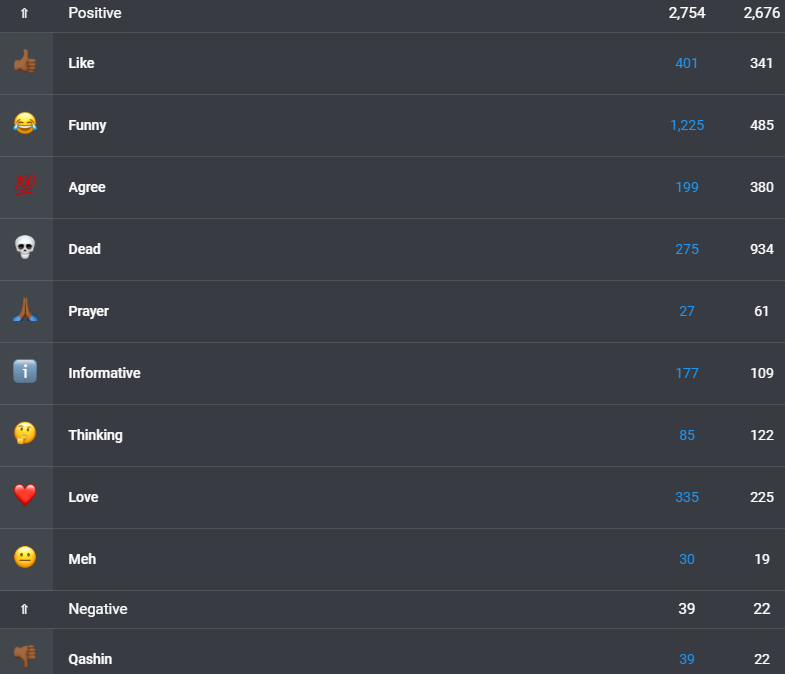The image size is (785, 674).
Task: Open the 335 Love count link
Action: tap(687, 497)
